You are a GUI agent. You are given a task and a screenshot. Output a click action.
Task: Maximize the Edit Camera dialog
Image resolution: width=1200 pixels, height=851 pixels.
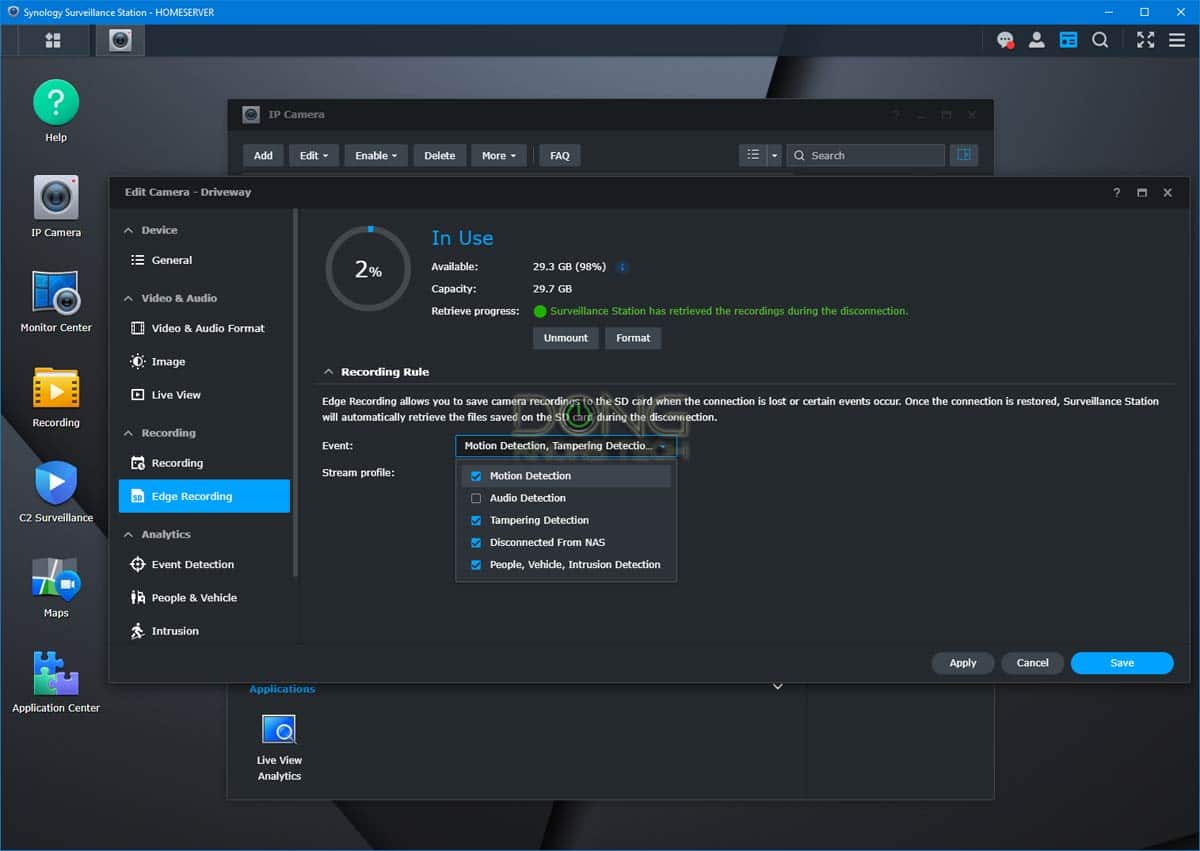coord(1142,192)
